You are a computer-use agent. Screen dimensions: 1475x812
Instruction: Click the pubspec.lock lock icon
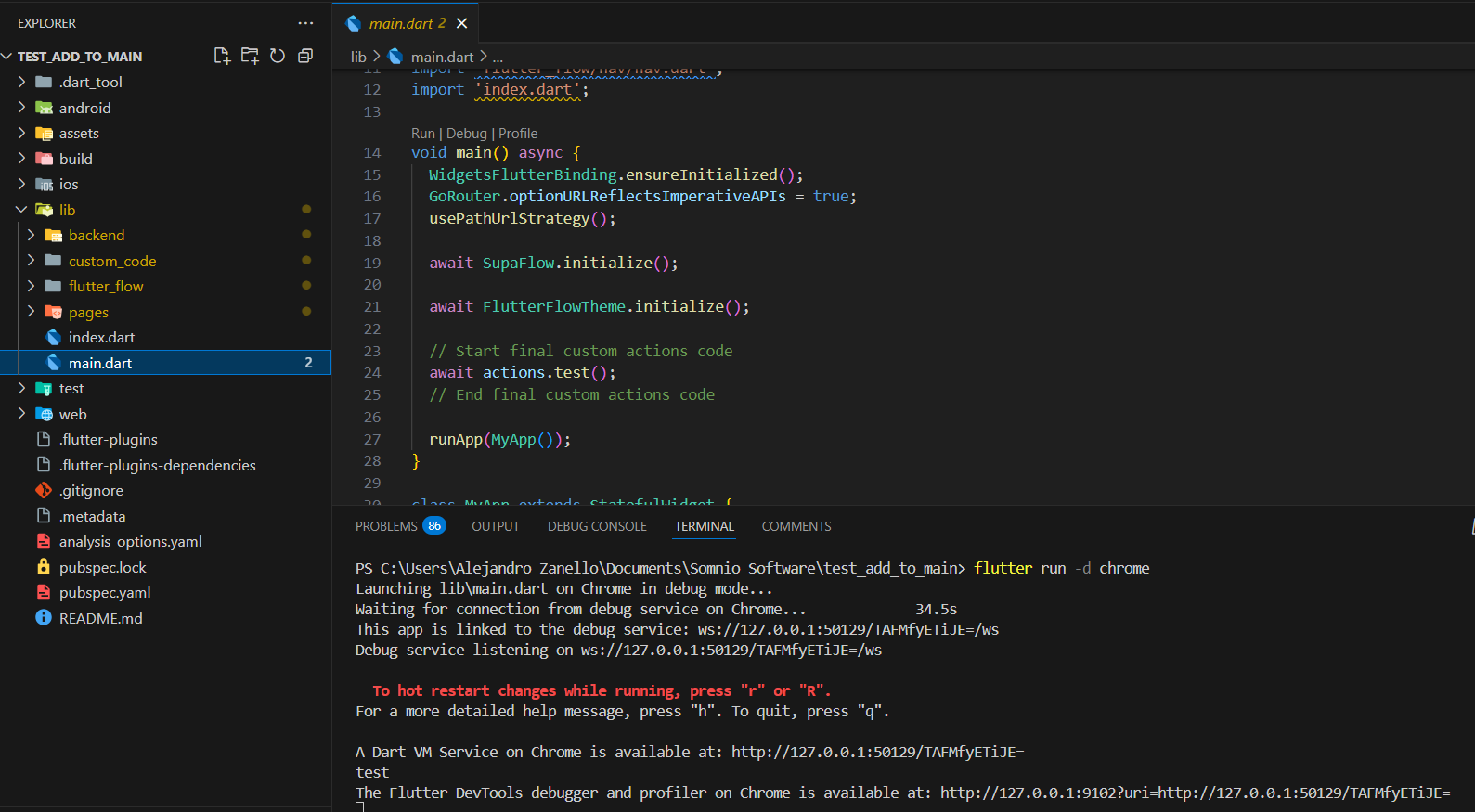click(x=44, y=566)
